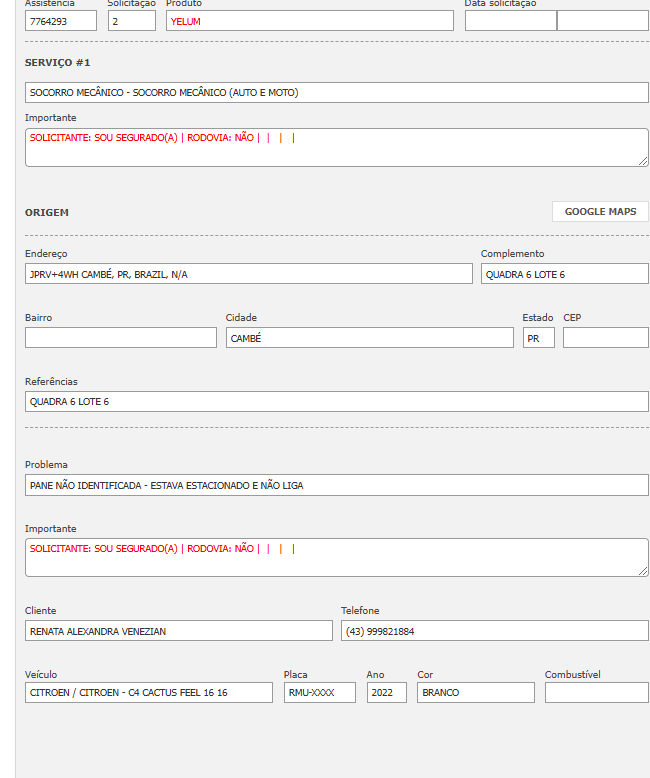Click the Cidade field showing CAMBÉ
Viewport: 650px width, 778px height.
click(370, 337)
